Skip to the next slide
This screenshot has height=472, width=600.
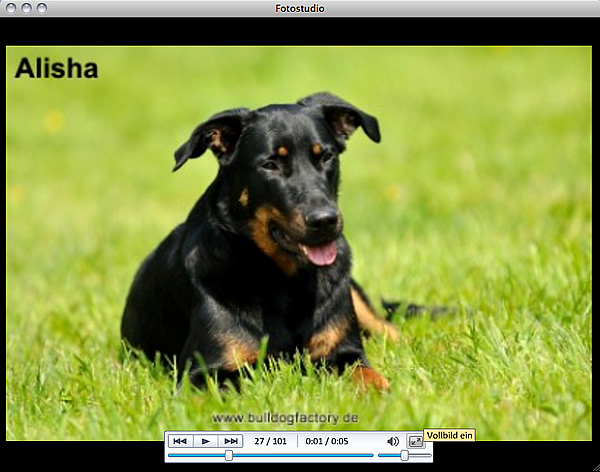230,441
